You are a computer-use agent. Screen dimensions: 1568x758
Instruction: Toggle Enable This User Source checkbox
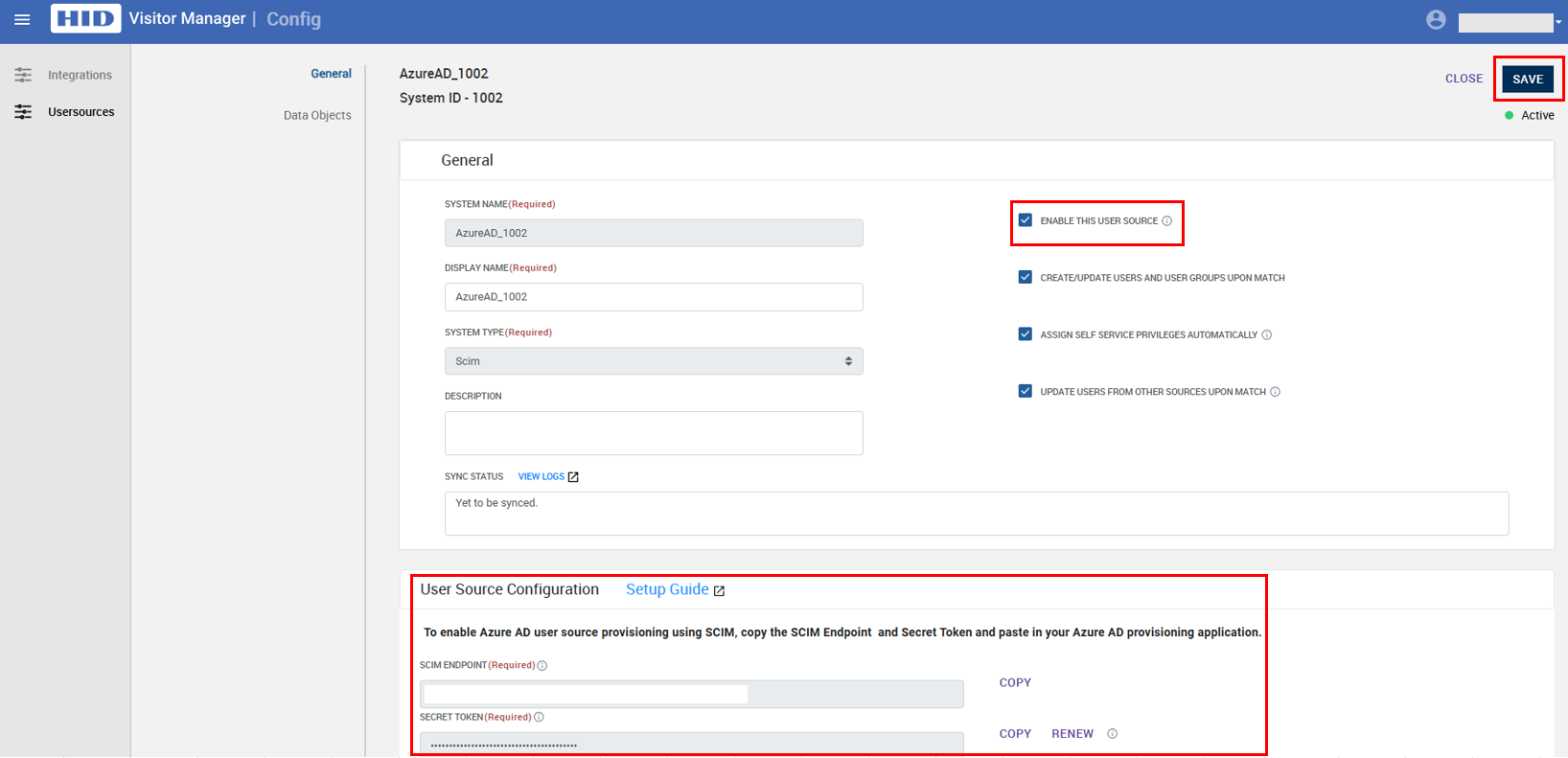coord(1026,220)
